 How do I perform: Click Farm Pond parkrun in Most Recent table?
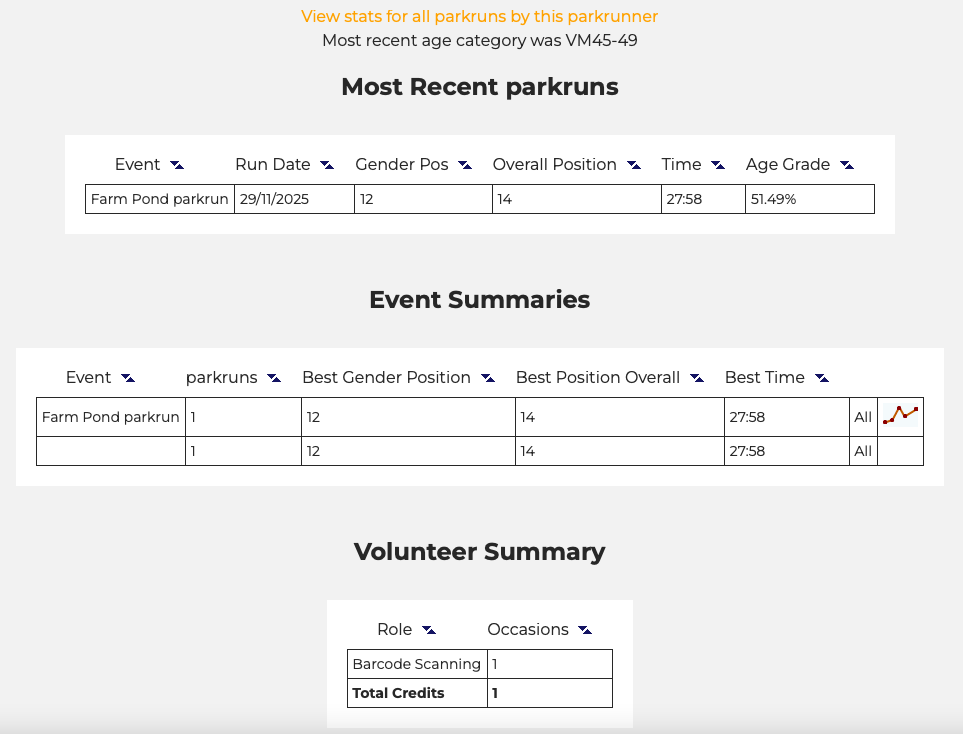tap(160, 199)
